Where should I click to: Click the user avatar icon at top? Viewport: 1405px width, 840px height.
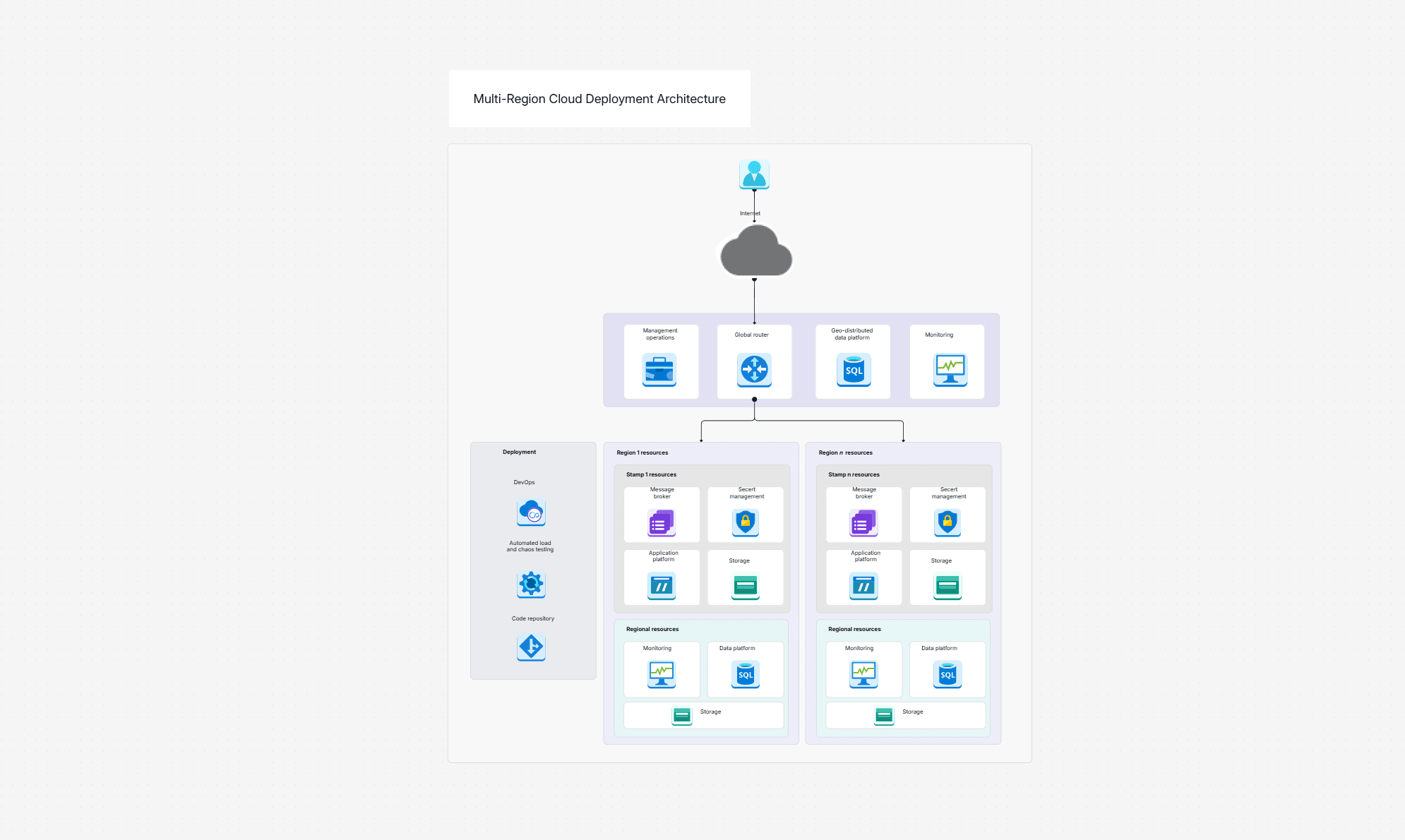tap(754, 174)
